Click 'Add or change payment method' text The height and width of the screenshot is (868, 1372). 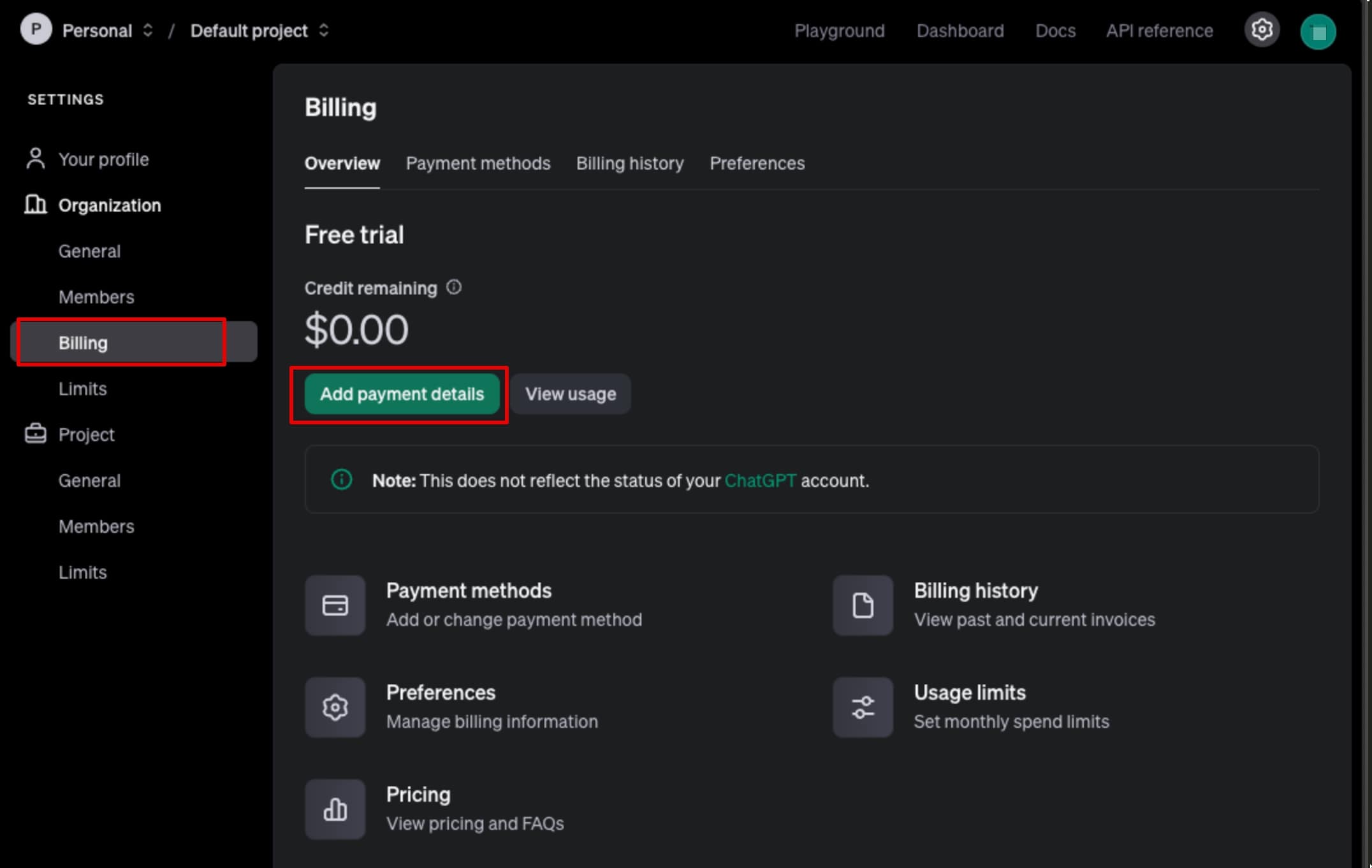coord(514,619)
